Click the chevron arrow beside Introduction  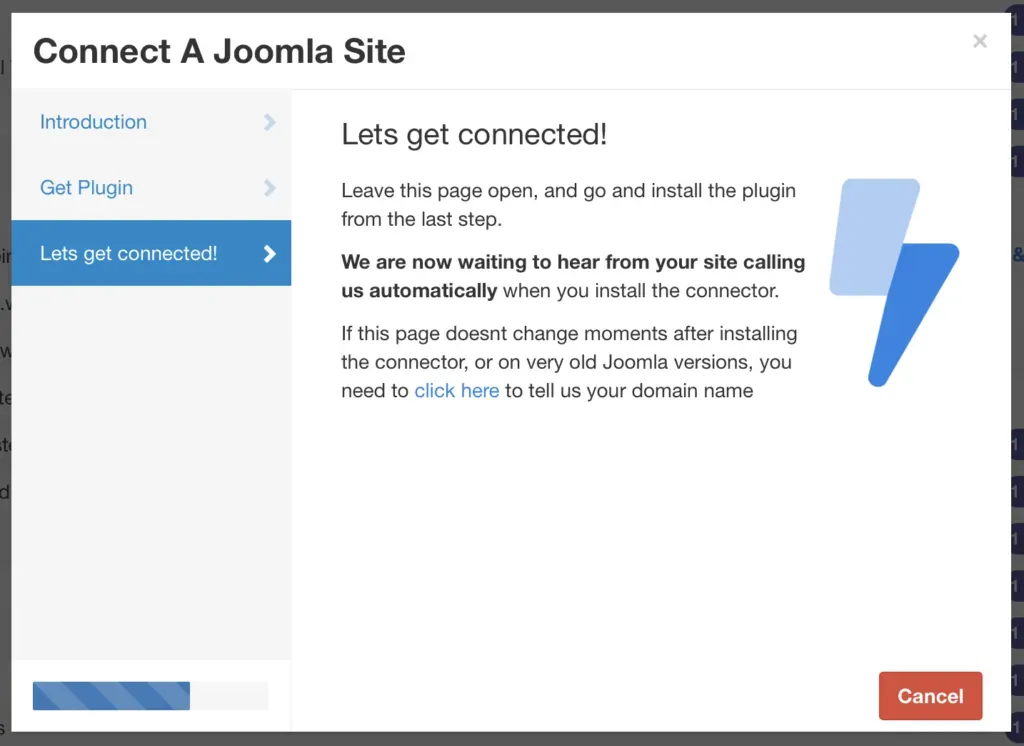click(269, 122)
